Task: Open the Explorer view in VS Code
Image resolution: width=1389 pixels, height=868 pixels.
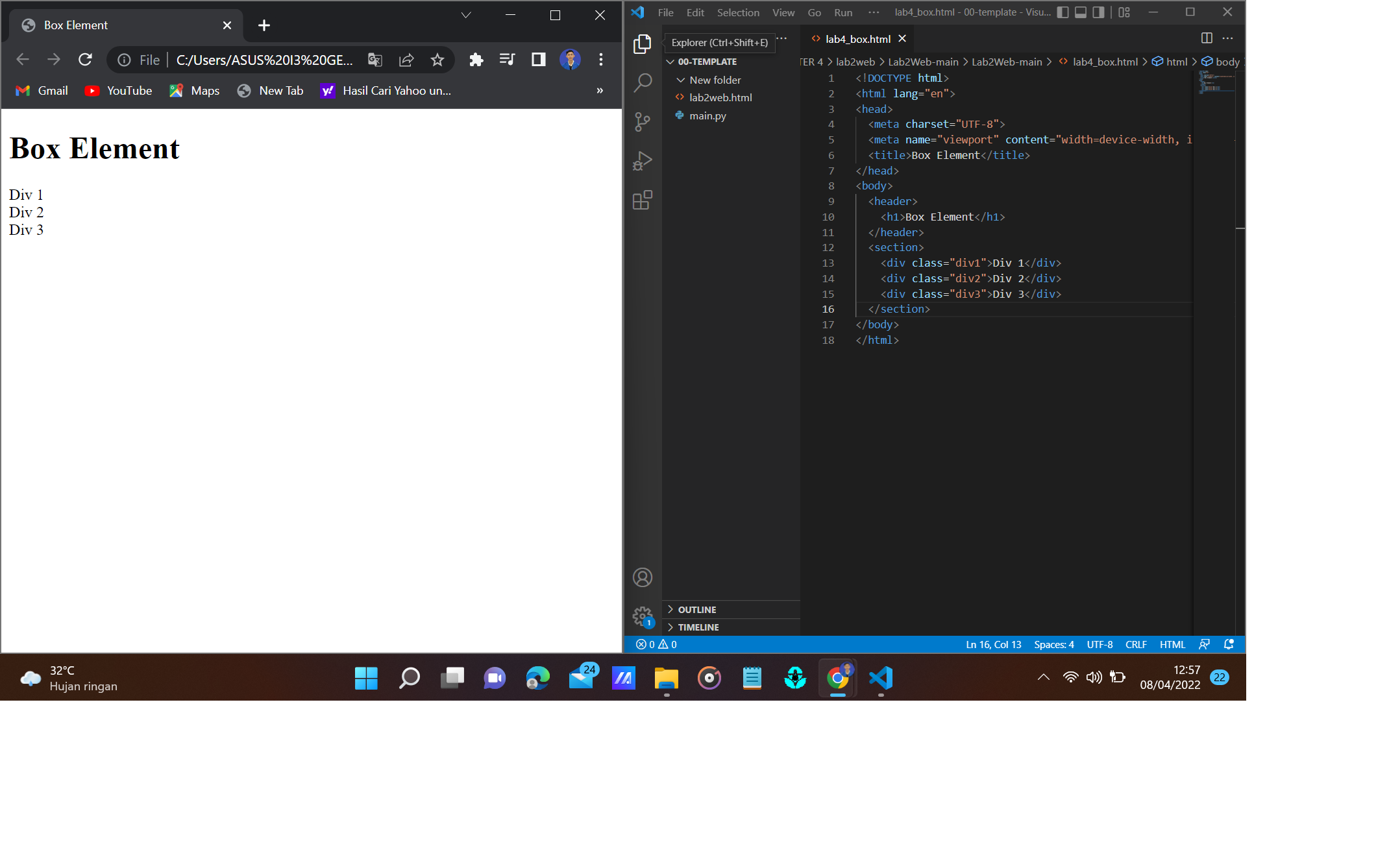Action: (642, 43)
